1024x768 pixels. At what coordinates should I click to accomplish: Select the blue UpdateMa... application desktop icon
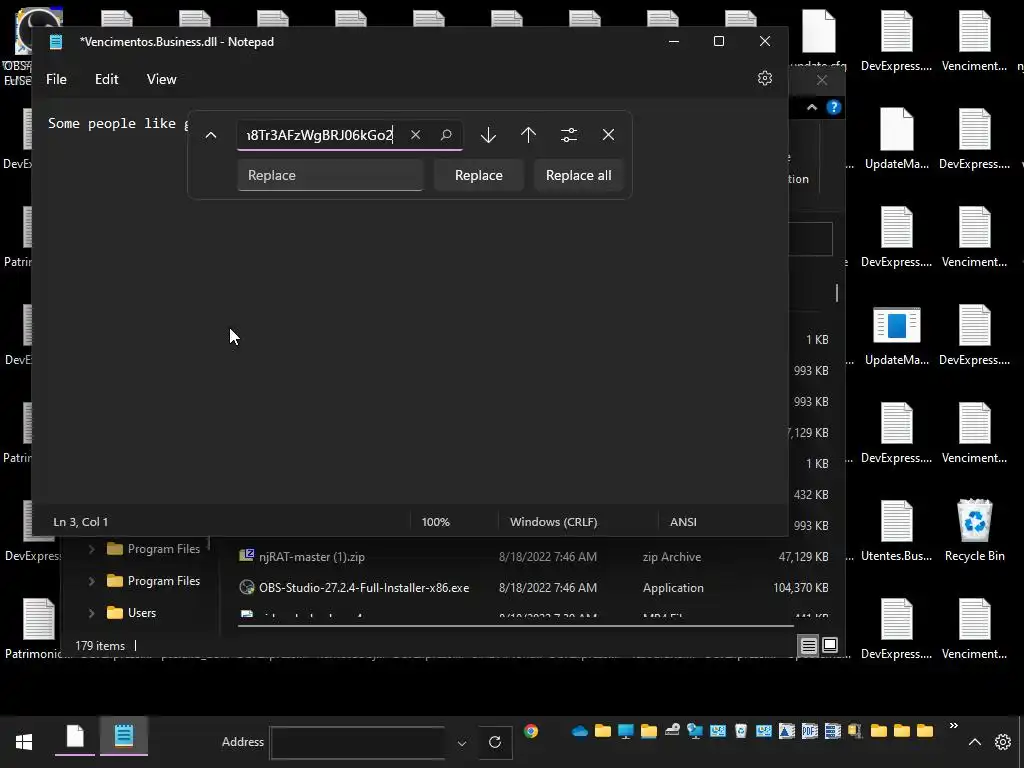tap(897, 336)
